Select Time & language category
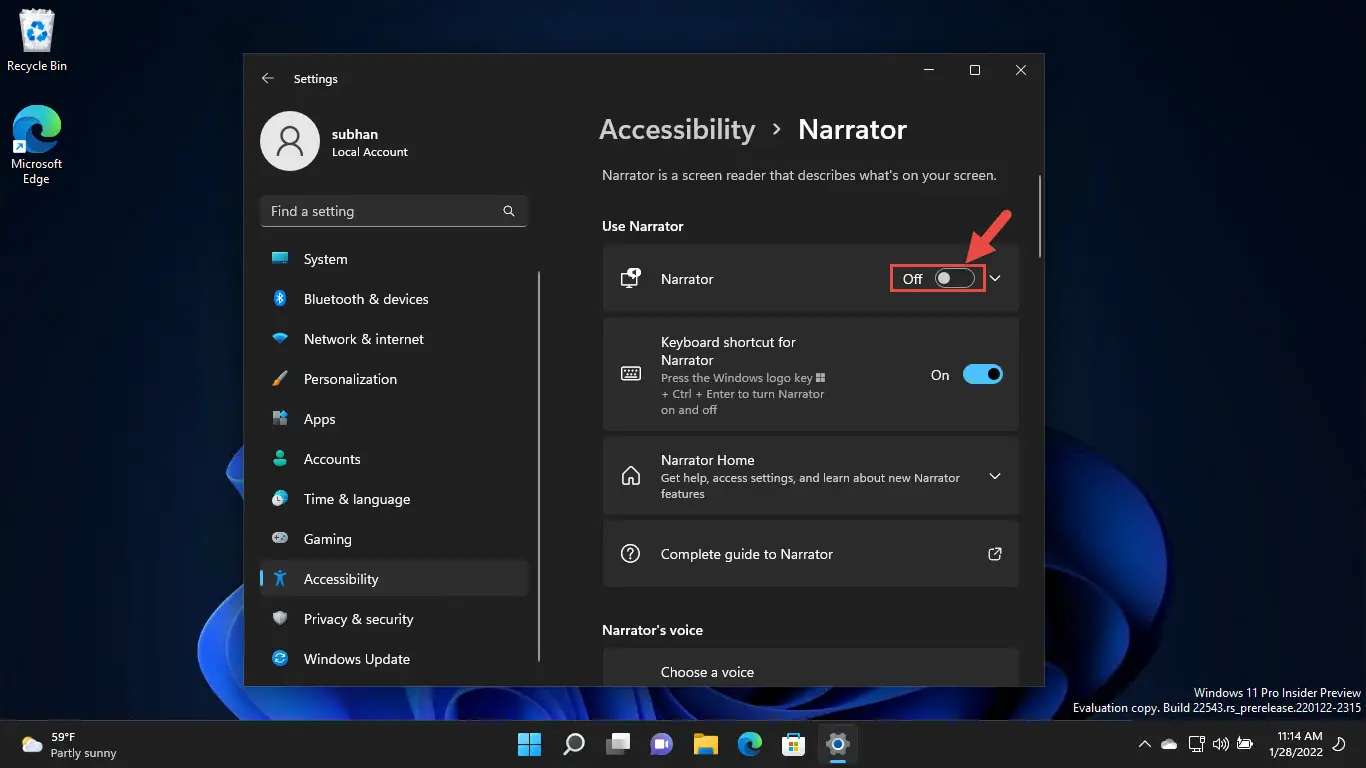The height and width of the screenshot is (768, 1366). tap(394, 499)
